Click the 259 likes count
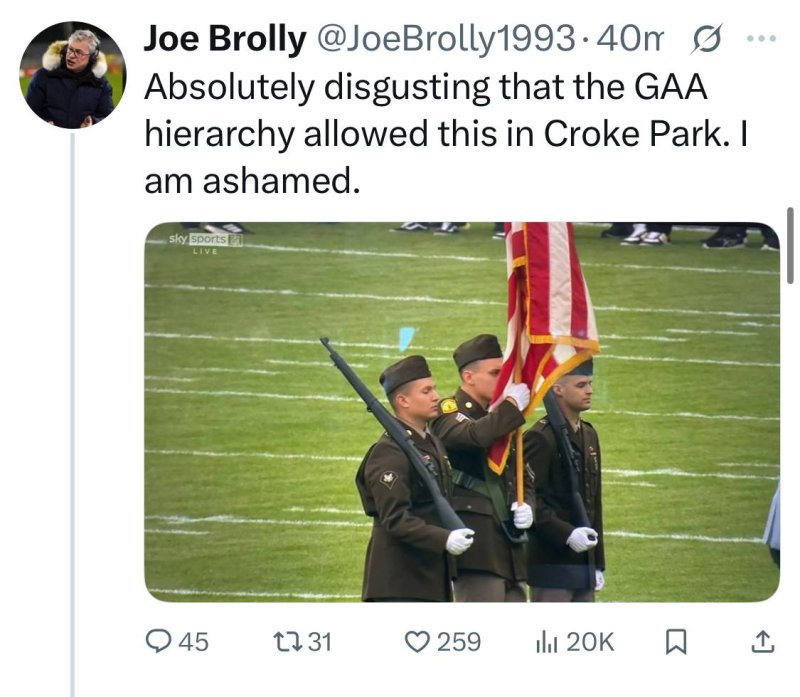The height and width of the screenshot is (697, 800). tap(459, 642)
